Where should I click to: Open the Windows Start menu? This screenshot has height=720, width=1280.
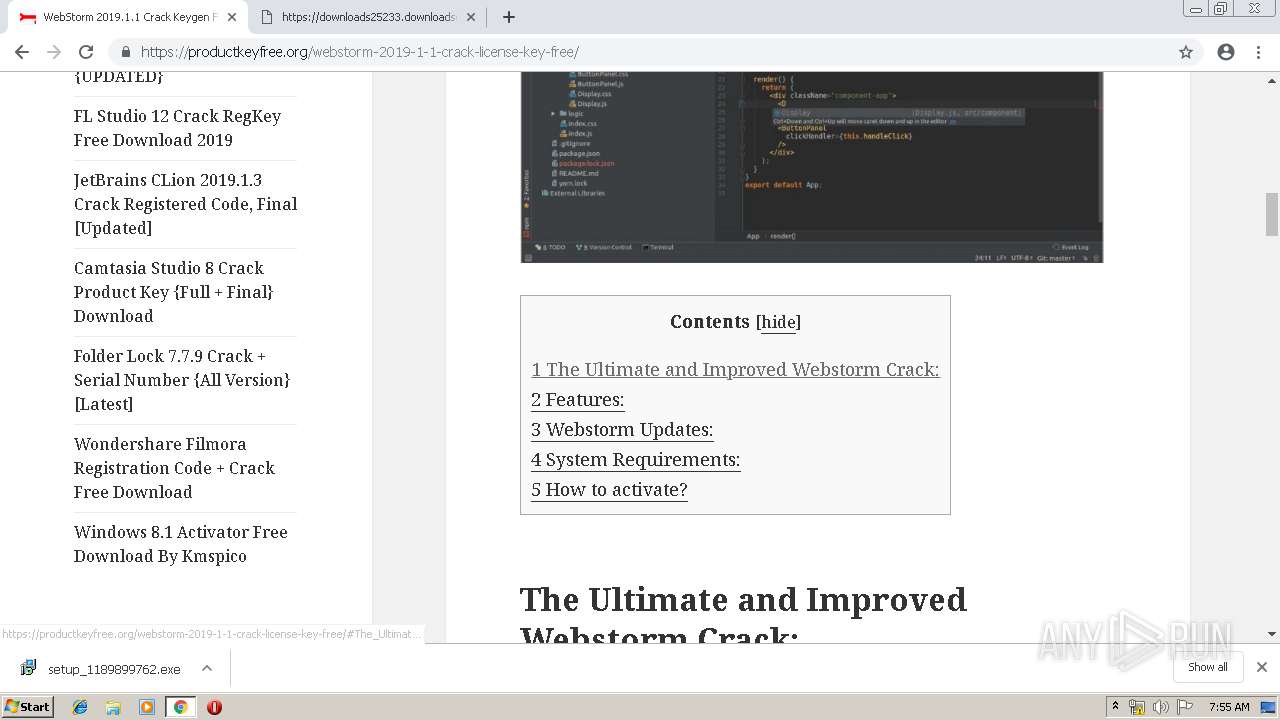point(28,706)
